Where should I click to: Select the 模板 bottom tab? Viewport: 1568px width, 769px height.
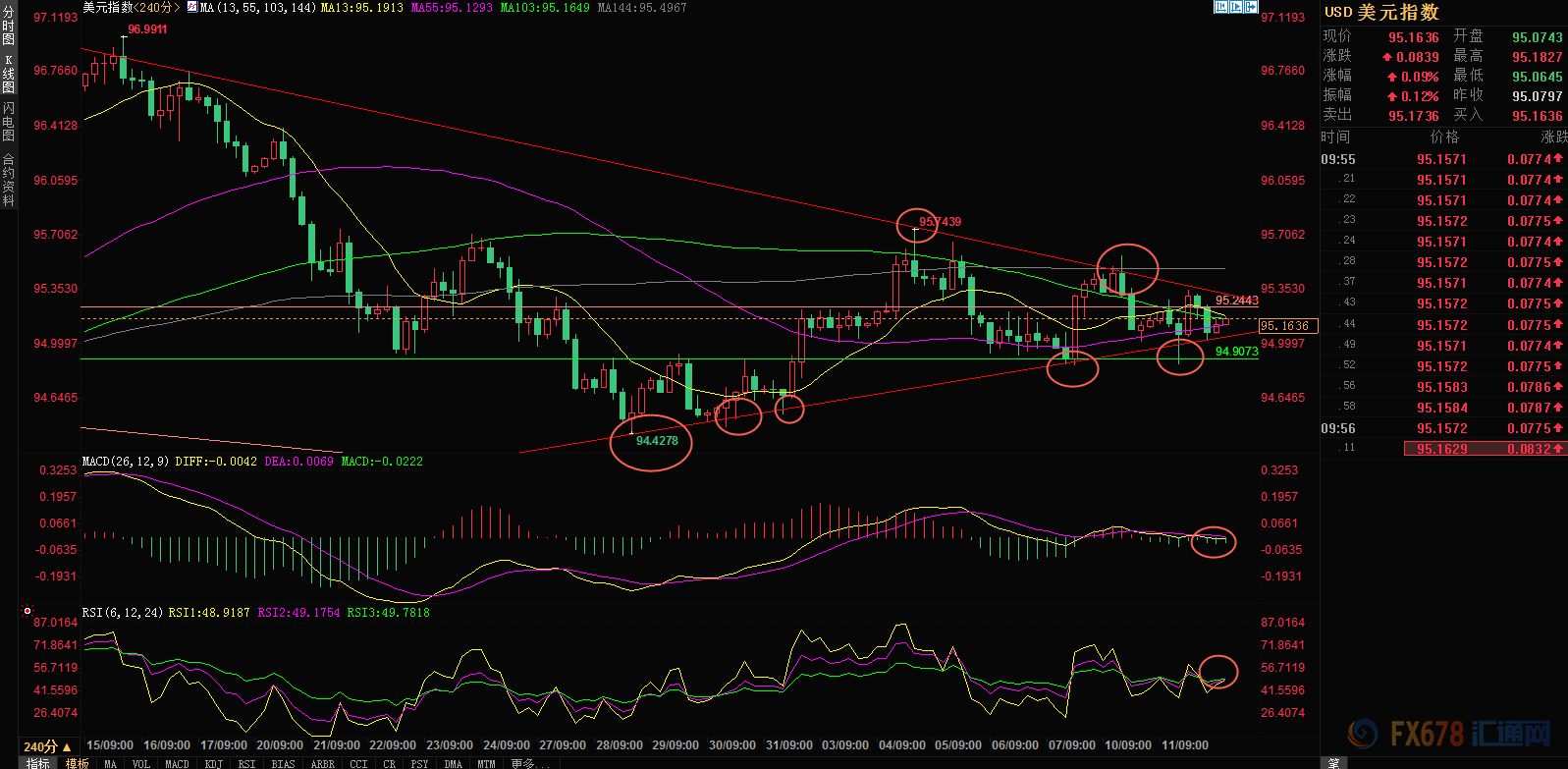78,763
